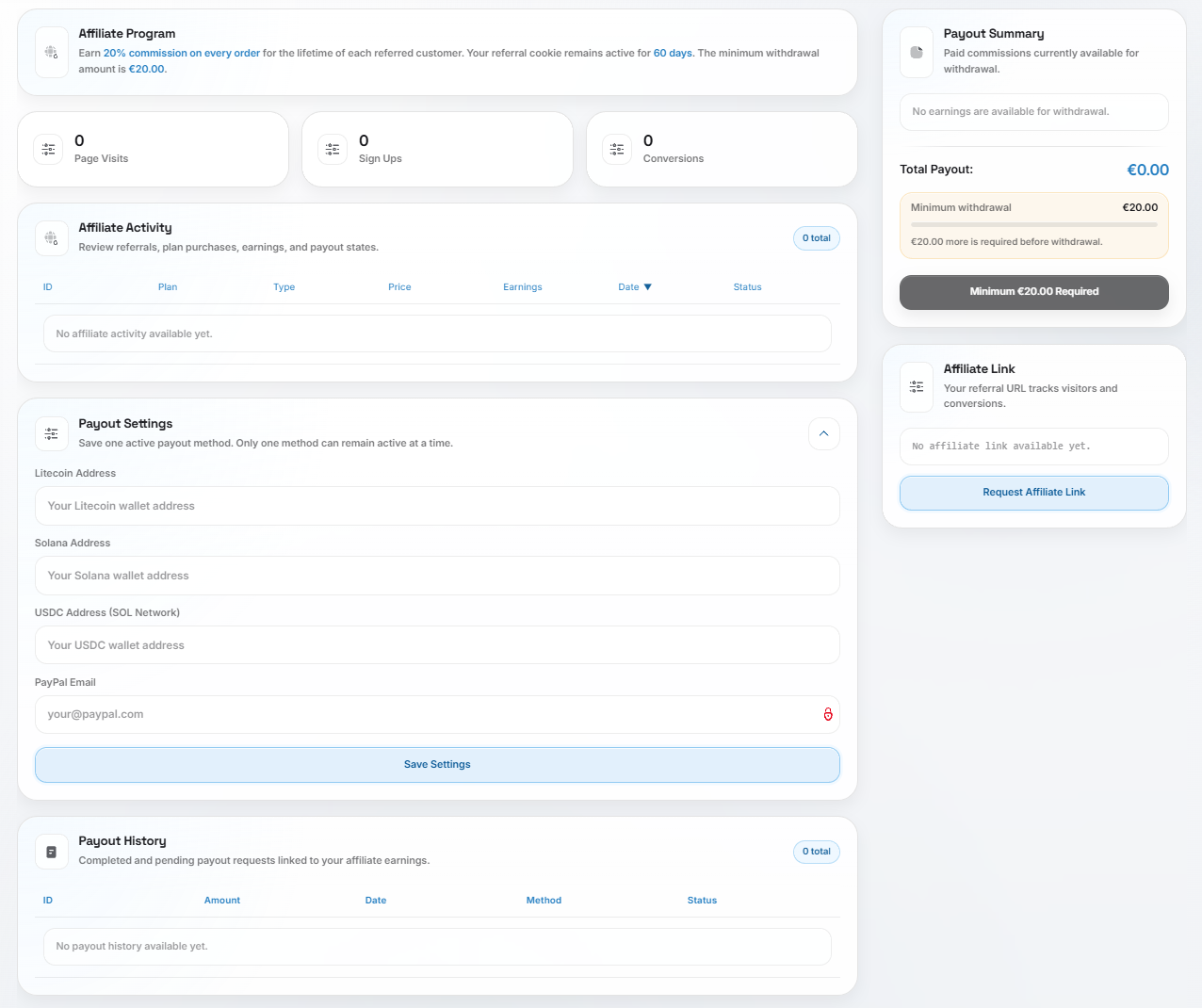Click the Sign Ups stat icon

point(333,149)
